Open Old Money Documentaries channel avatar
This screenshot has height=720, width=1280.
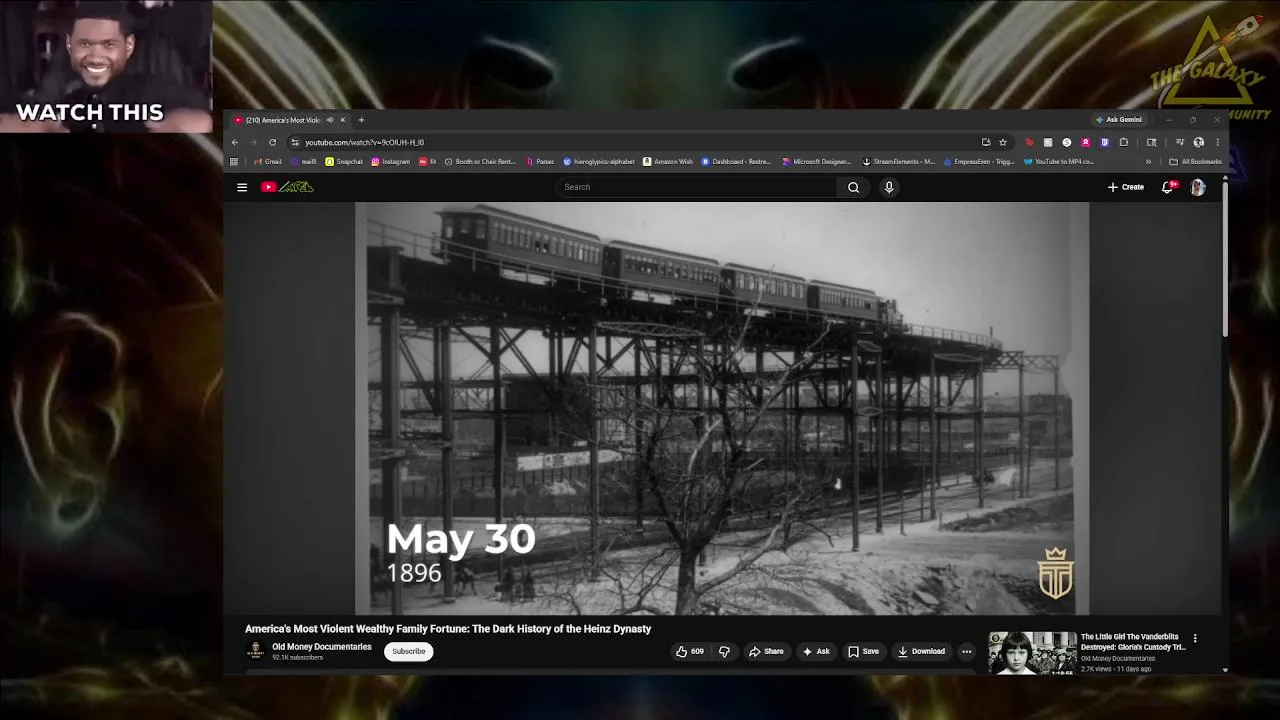[x=255, y=651]
